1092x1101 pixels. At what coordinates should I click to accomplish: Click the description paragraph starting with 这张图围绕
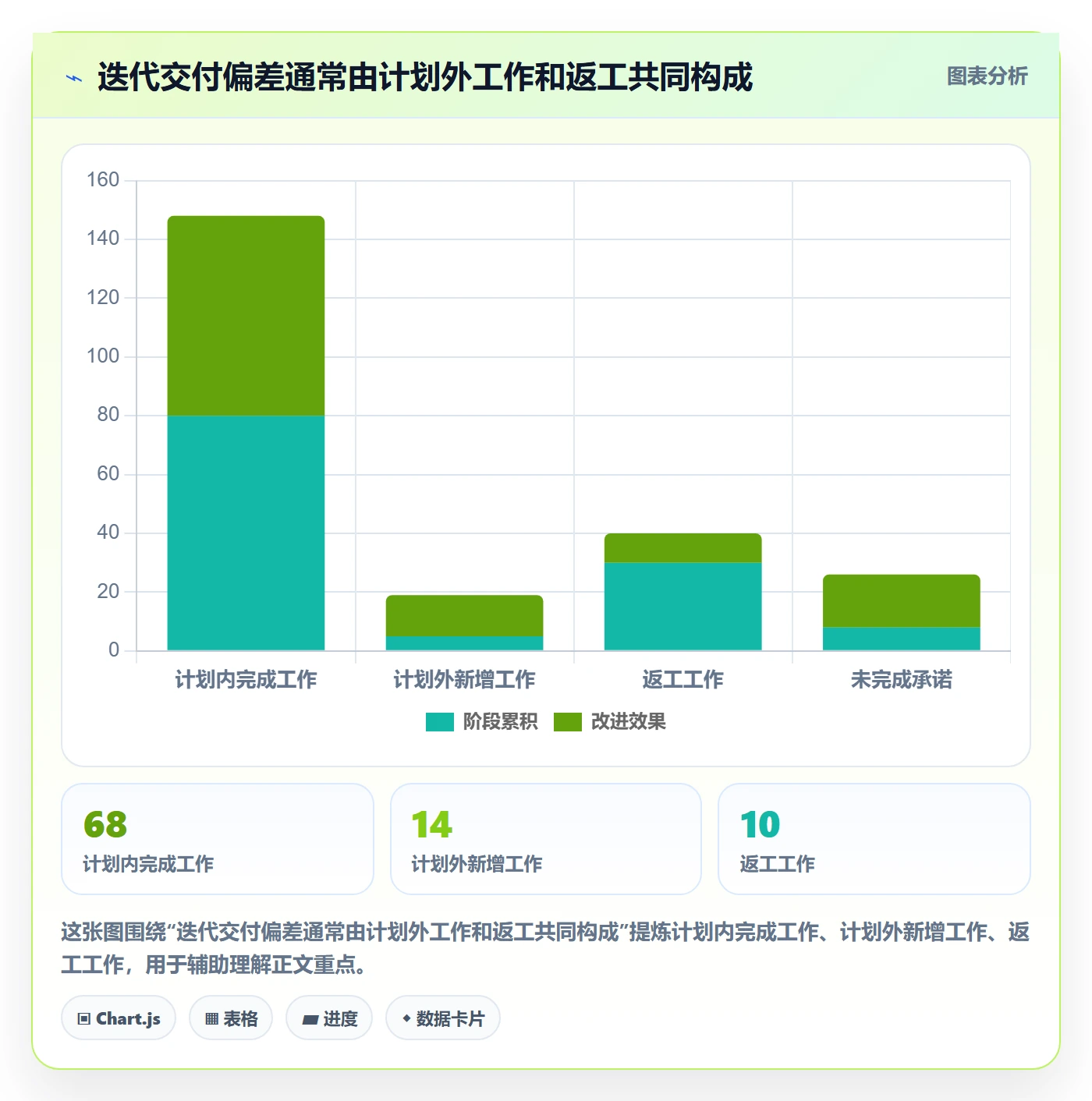[545, 948]
